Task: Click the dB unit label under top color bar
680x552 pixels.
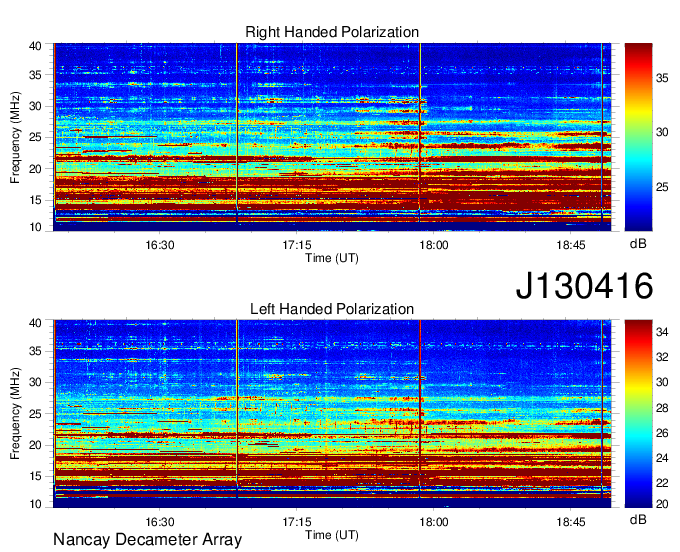Action: pyautogui.click(x=638, y=244)
